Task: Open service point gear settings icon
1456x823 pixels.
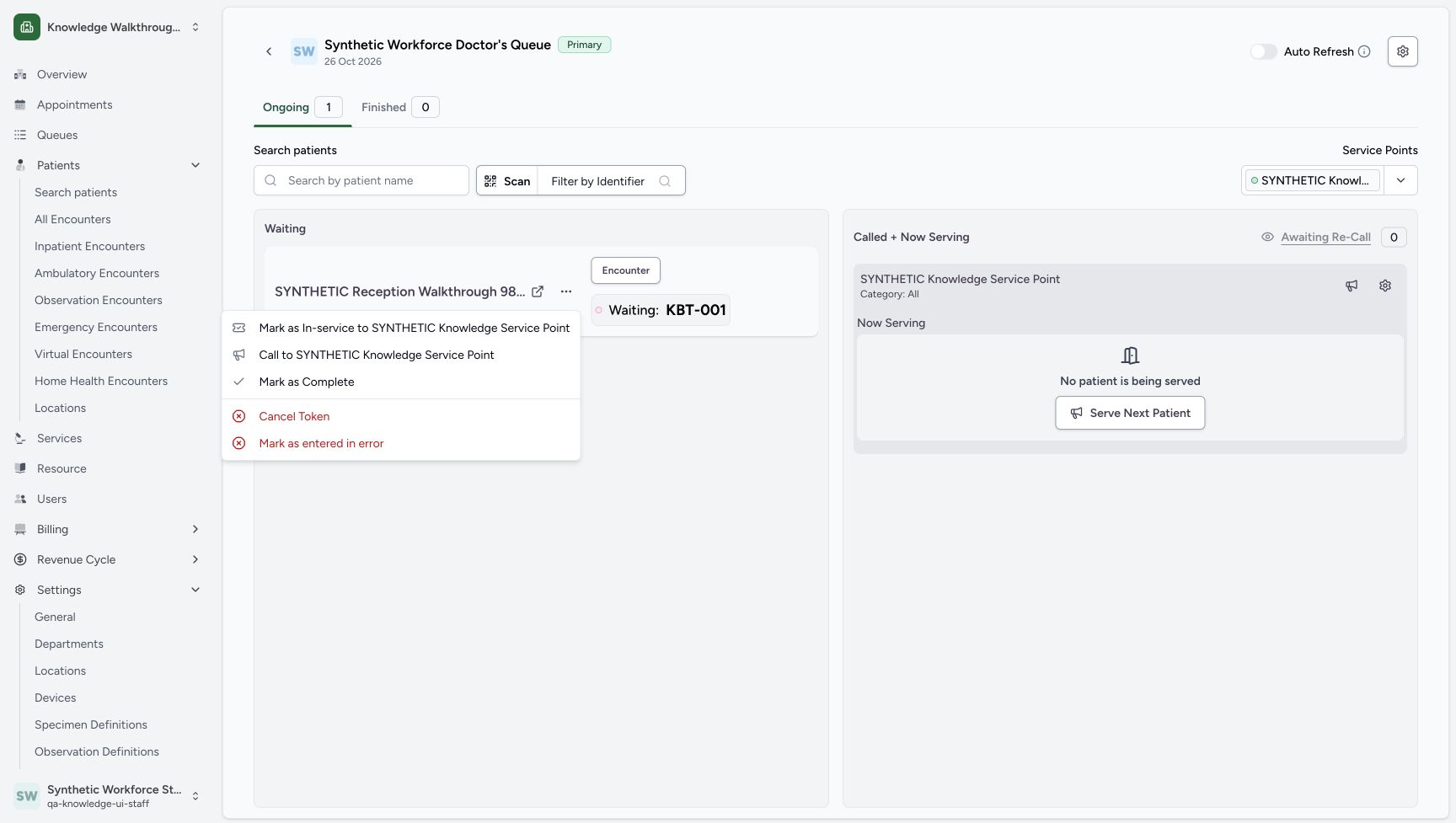Action: tap(1385, 286)
